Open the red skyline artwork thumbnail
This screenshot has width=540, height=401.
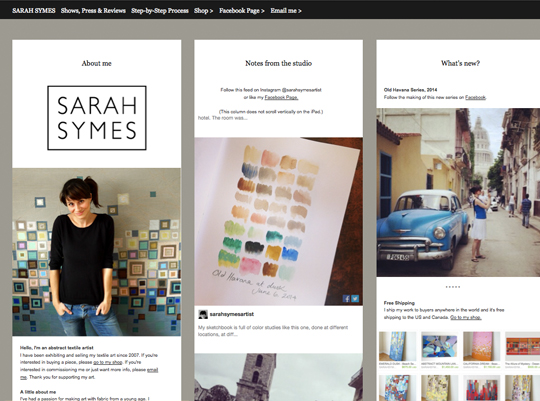(x=481, y=388)
